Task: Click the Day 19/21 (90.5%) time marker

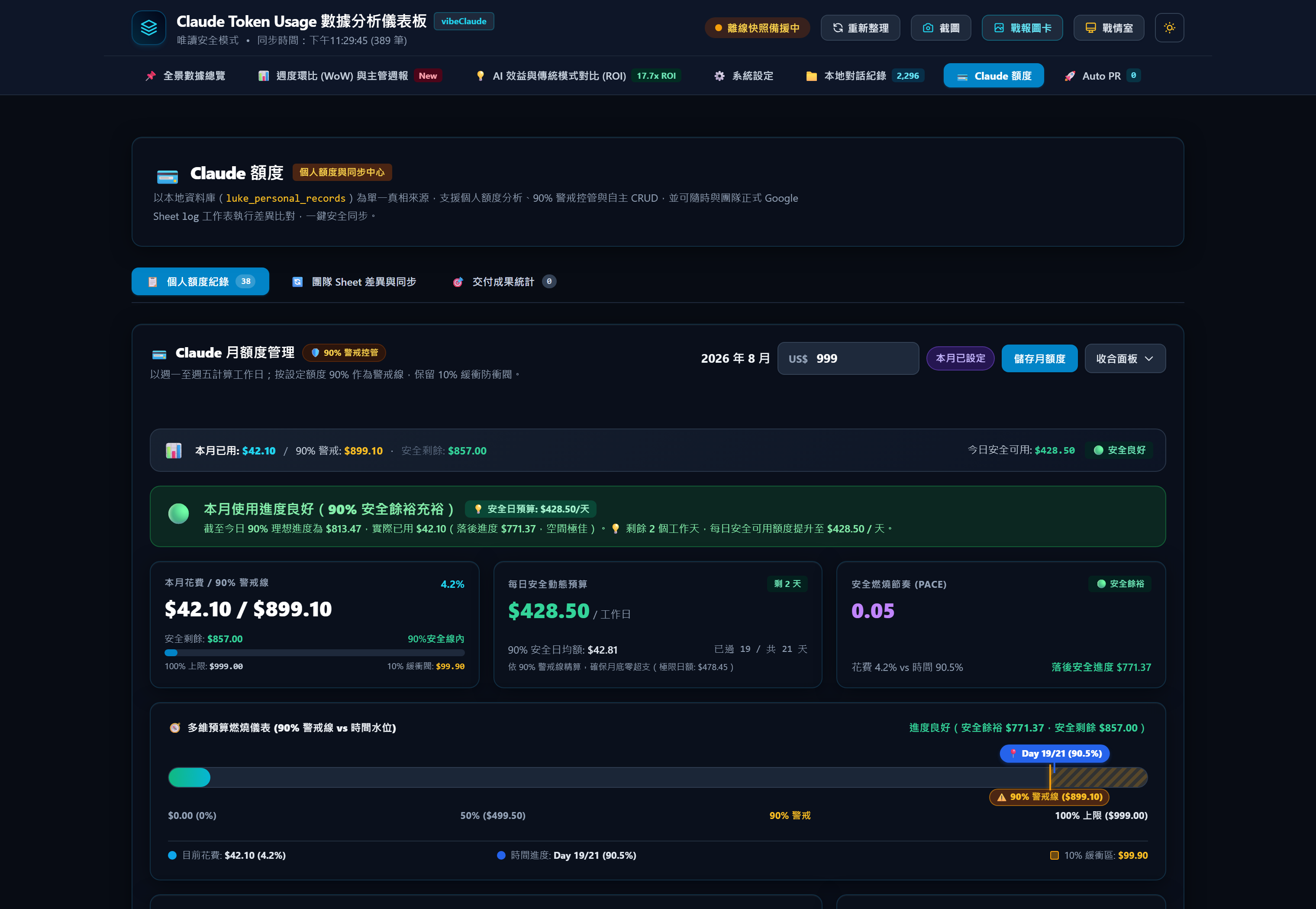Action: point(1055,754)
